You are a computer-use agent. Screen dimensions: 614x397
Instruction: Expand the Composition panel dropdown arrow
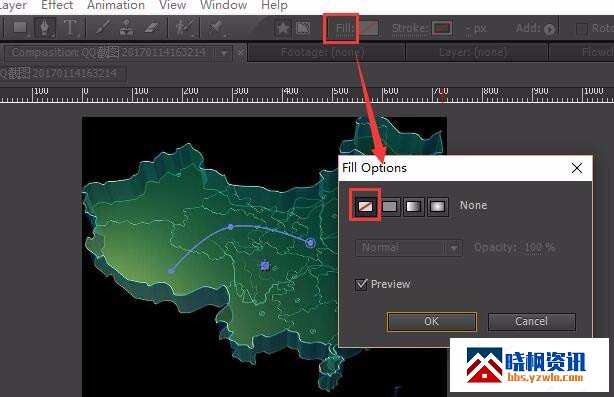tap(224, 53)
